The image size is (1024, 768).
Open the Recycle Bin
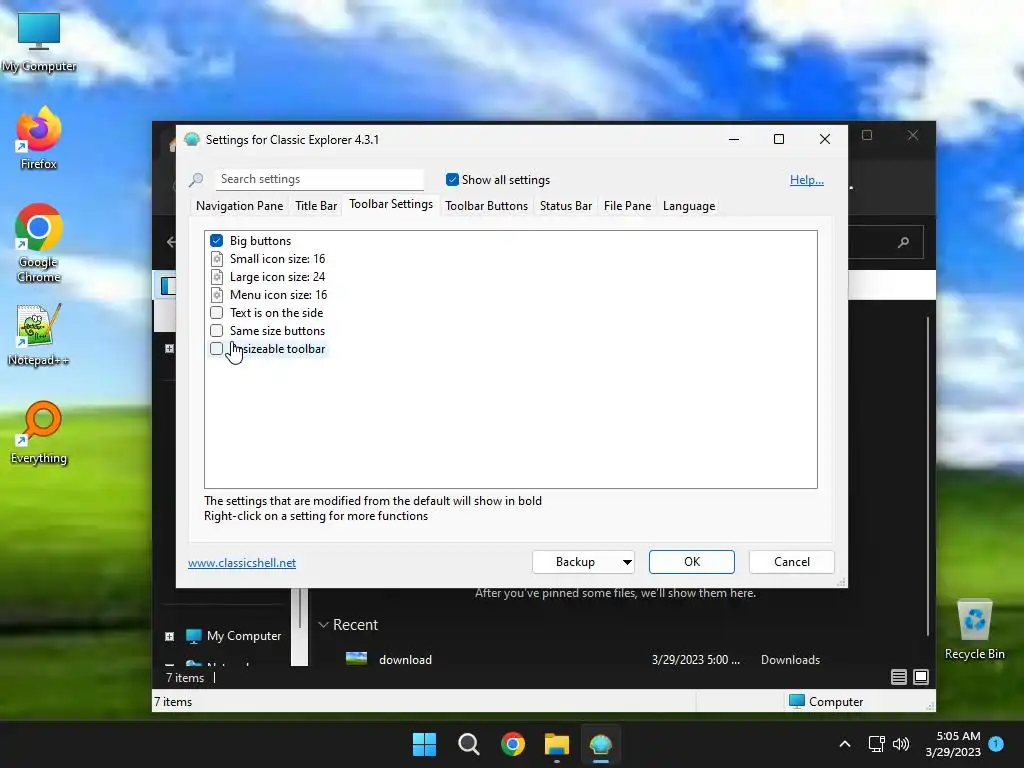pos(974,630)
